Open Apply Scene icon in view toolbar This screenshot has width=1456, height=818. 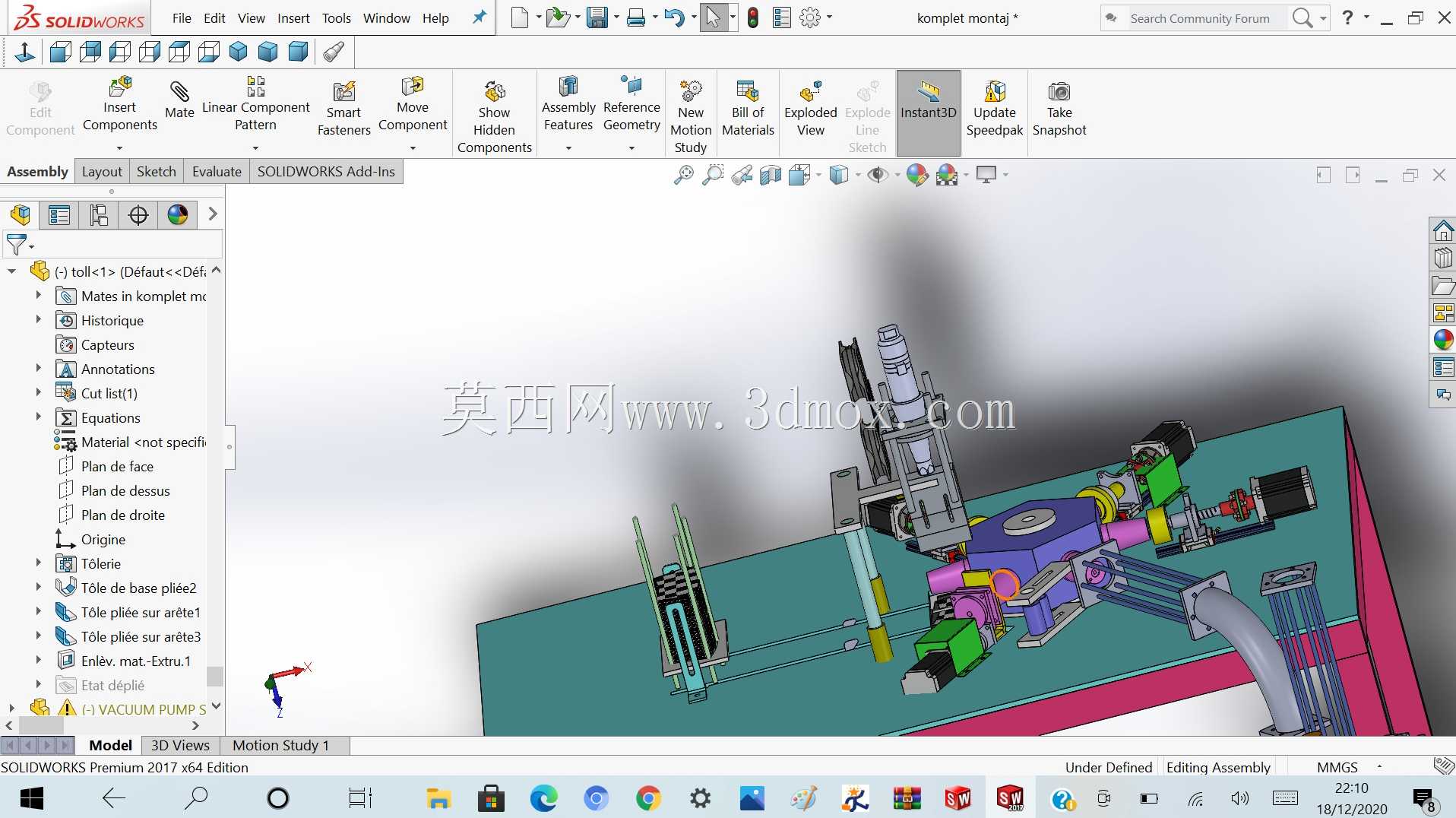947,176
